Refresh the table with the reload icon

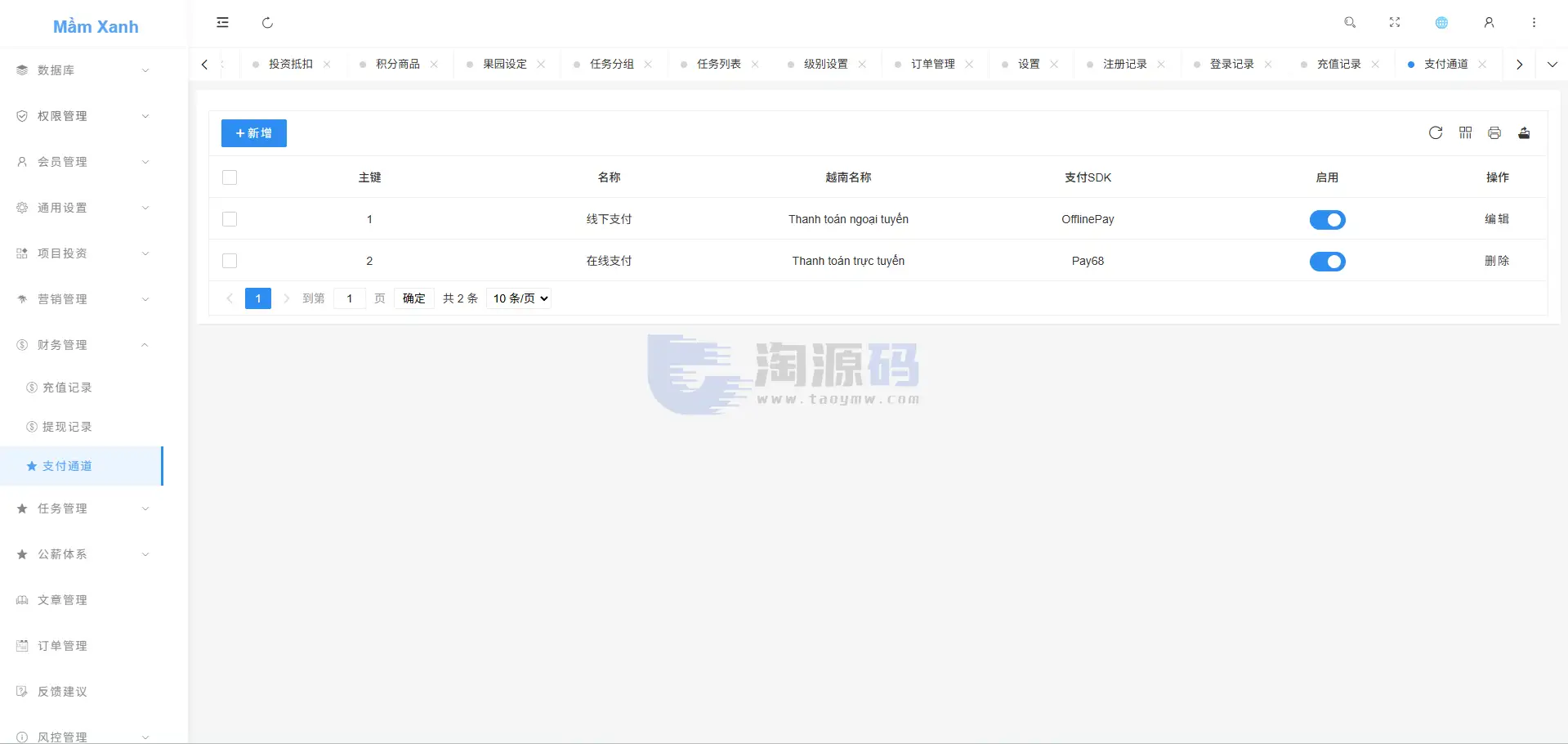[x=1436, y=133]
